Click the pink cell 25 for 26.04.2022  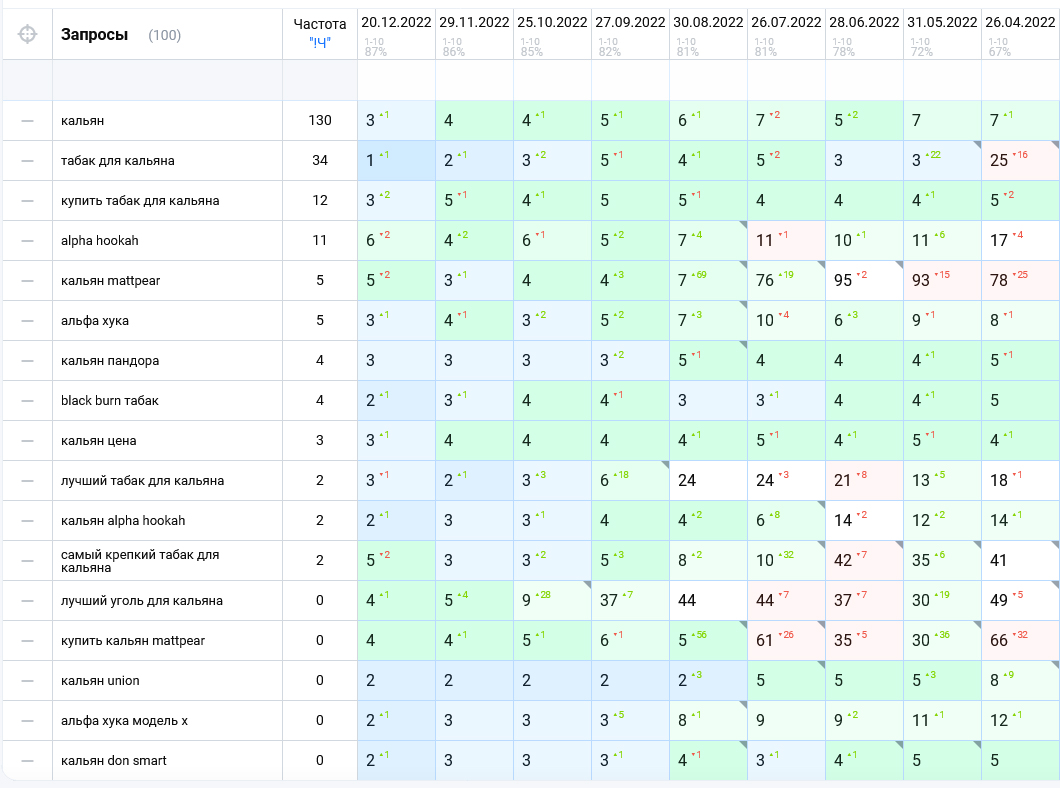pos(1020,161)
